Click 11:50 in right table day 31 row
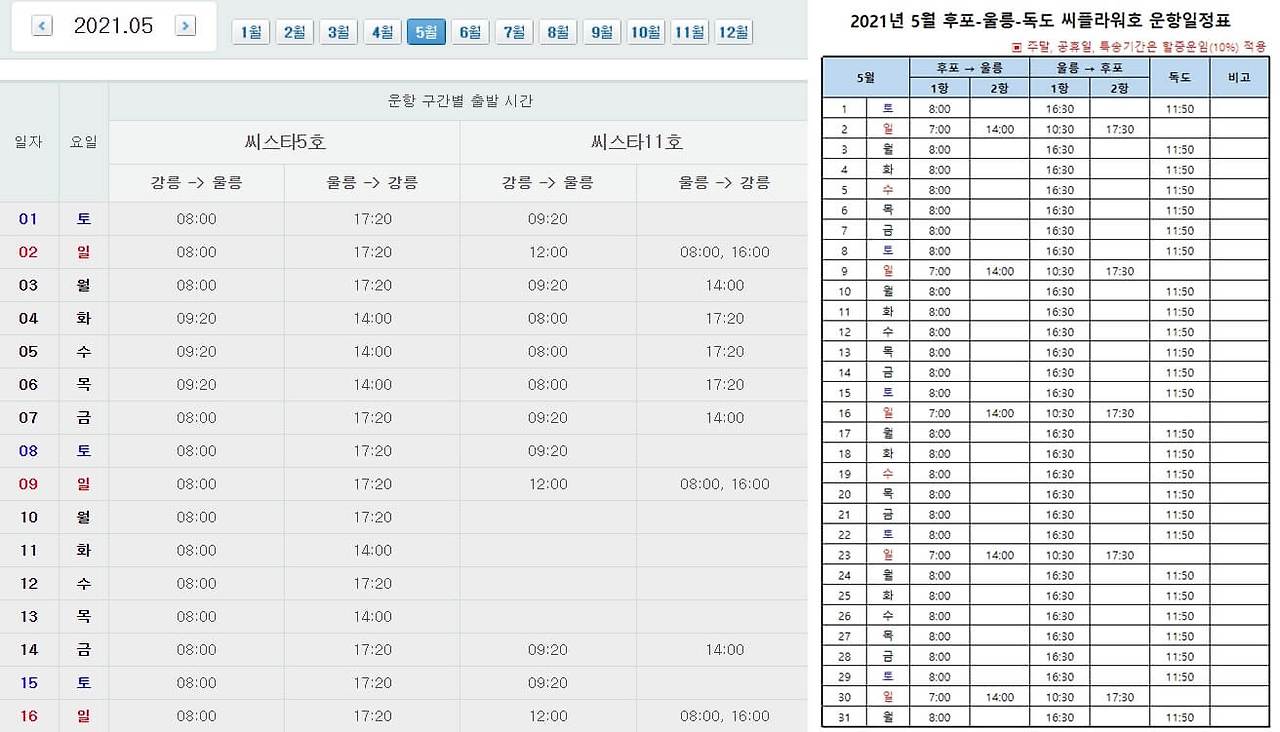 pyautogui.click(x=1180, y=717)
